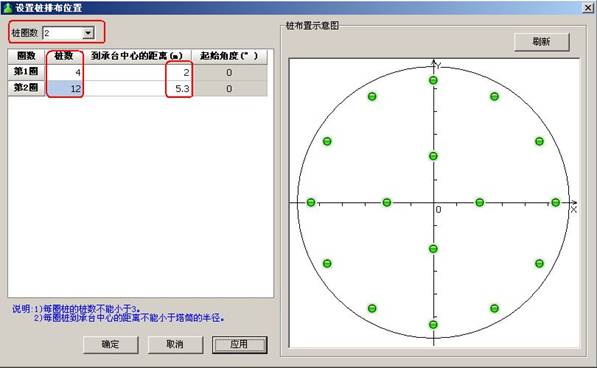Image resolution: width=597 pixels, height=368 pixels.
Task: Select pile count cell showing 4
Action: point(64,72)
